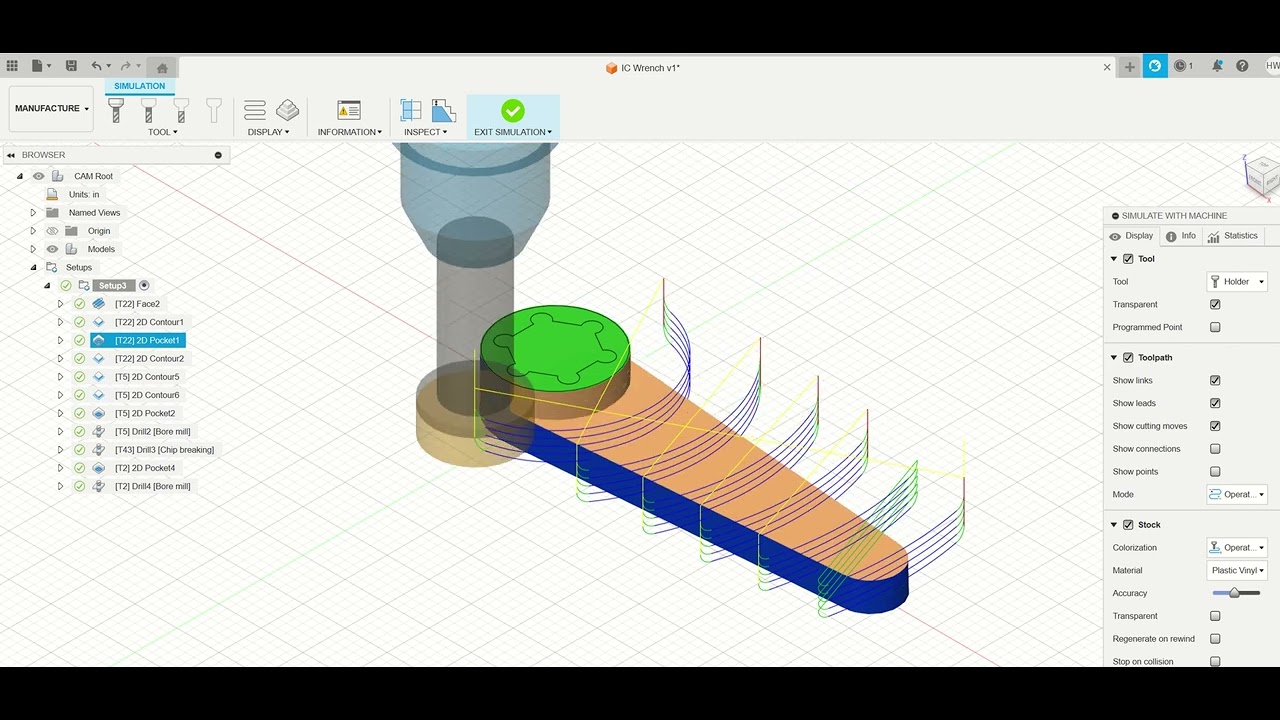Image resolution: width=1280 pixels, height=720 pixels.
Task: Click the online extensions blue icon
Action: coord(1155,66)
